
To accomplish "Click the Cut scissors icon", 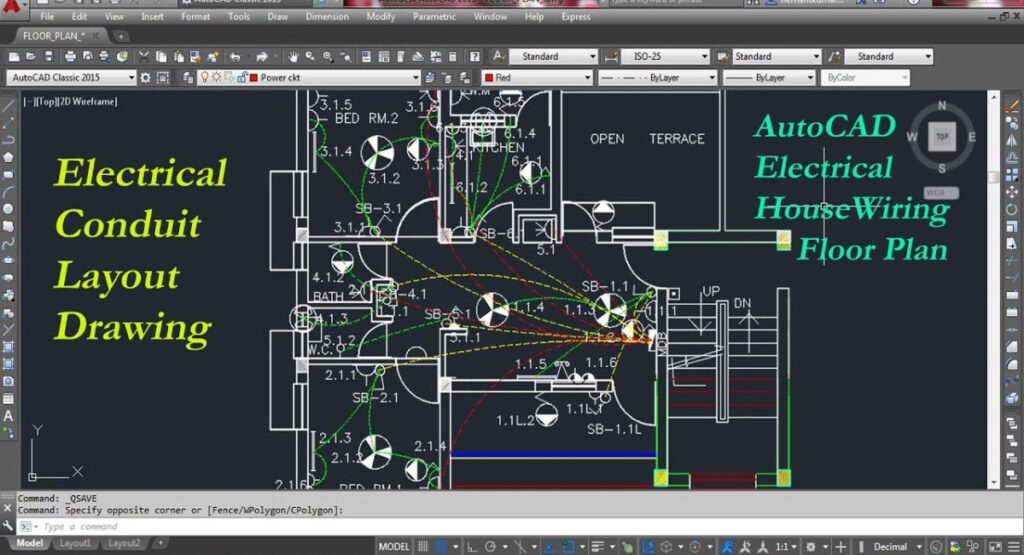I will 145,57.
